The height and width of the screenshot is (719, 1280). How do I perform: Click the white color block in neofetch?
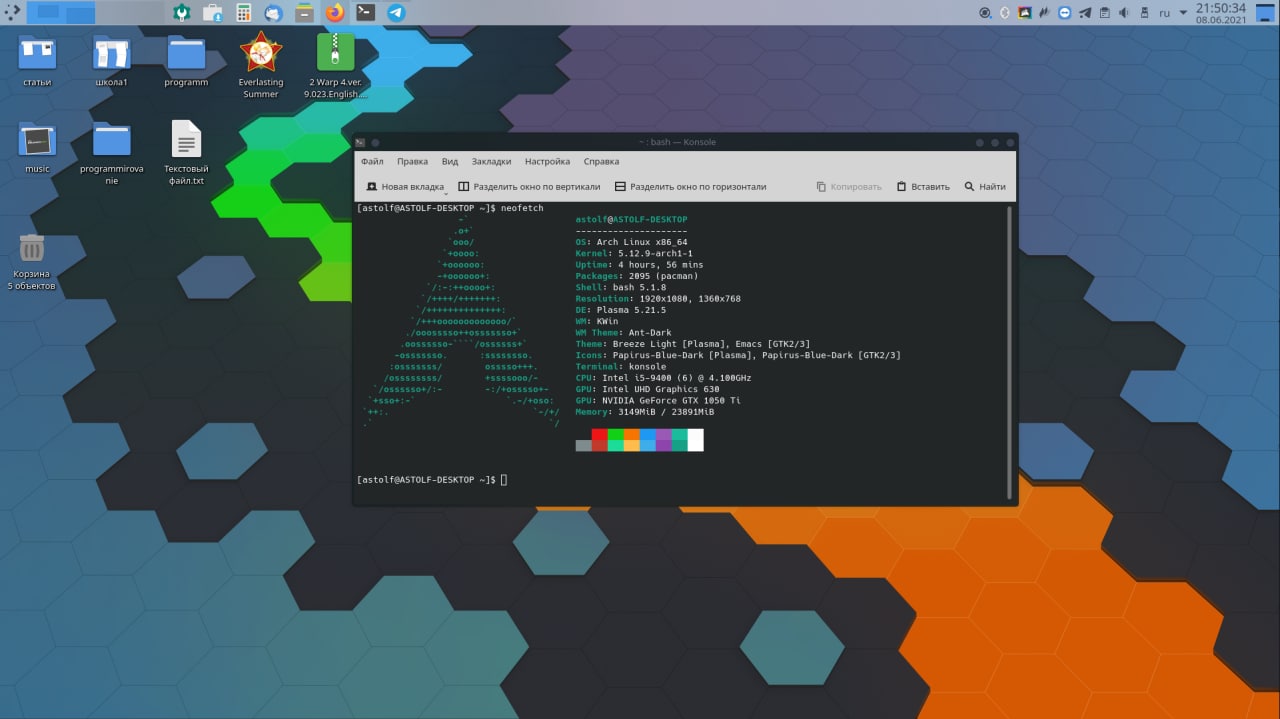[x=696, y=440]
